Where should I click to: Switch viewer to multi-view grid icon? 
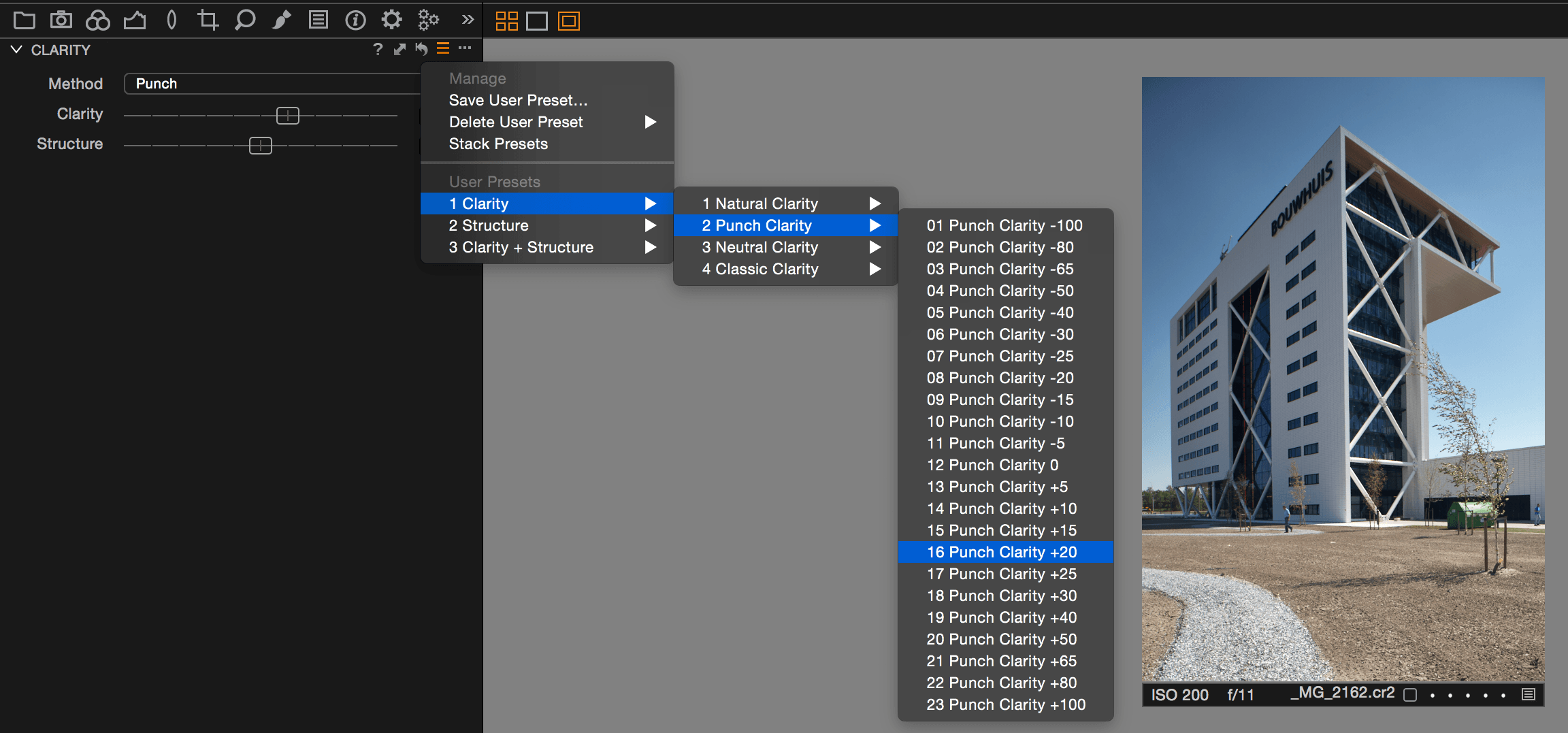click(x=507, y=21)
